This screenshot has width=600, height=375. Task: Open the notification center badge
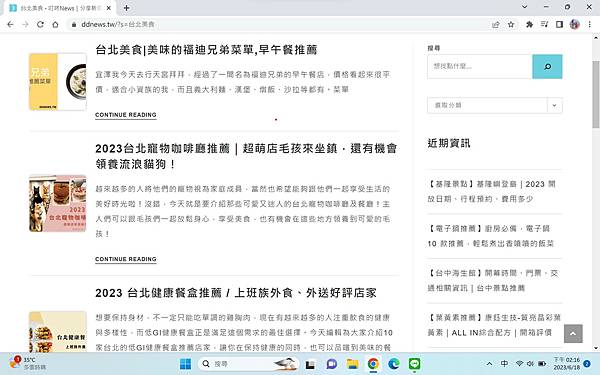(x=587, y=364)
